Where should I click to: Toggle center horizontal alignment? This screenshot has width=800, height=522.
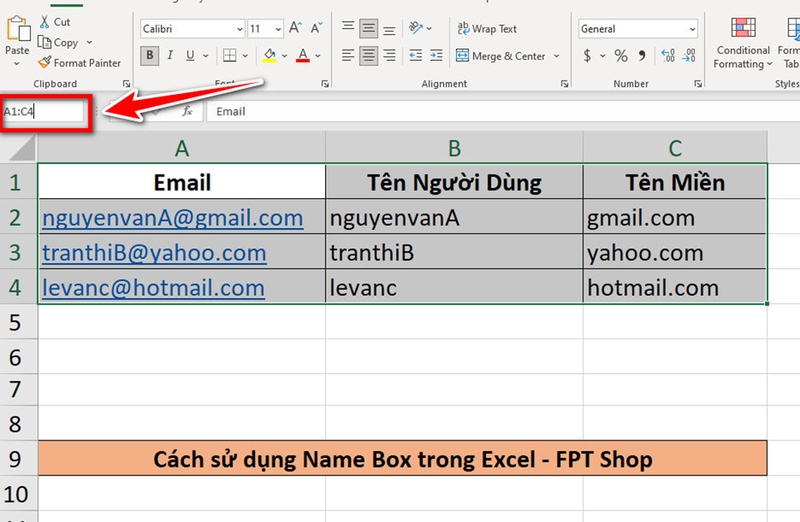click(x=368, y=56)
